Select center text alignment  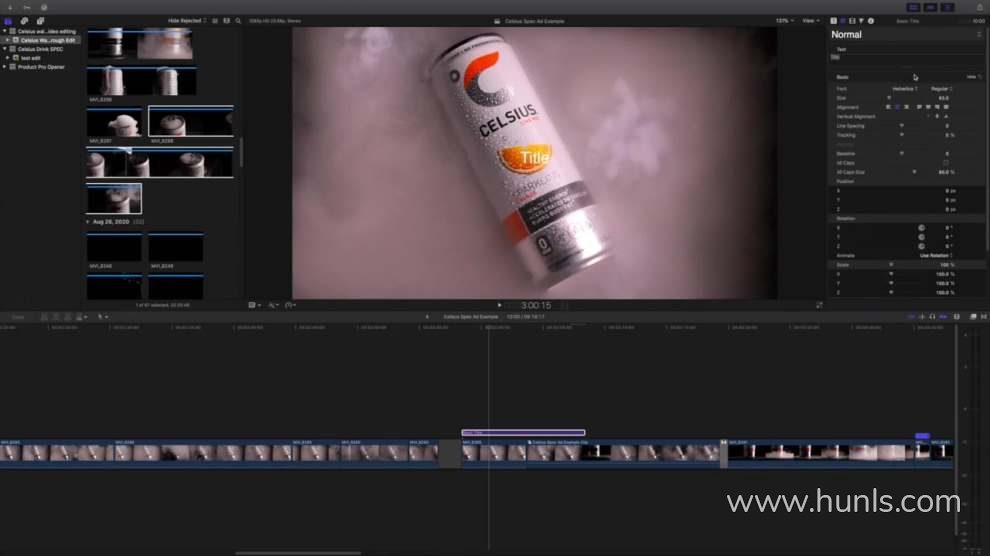click(x=897, y=107)
